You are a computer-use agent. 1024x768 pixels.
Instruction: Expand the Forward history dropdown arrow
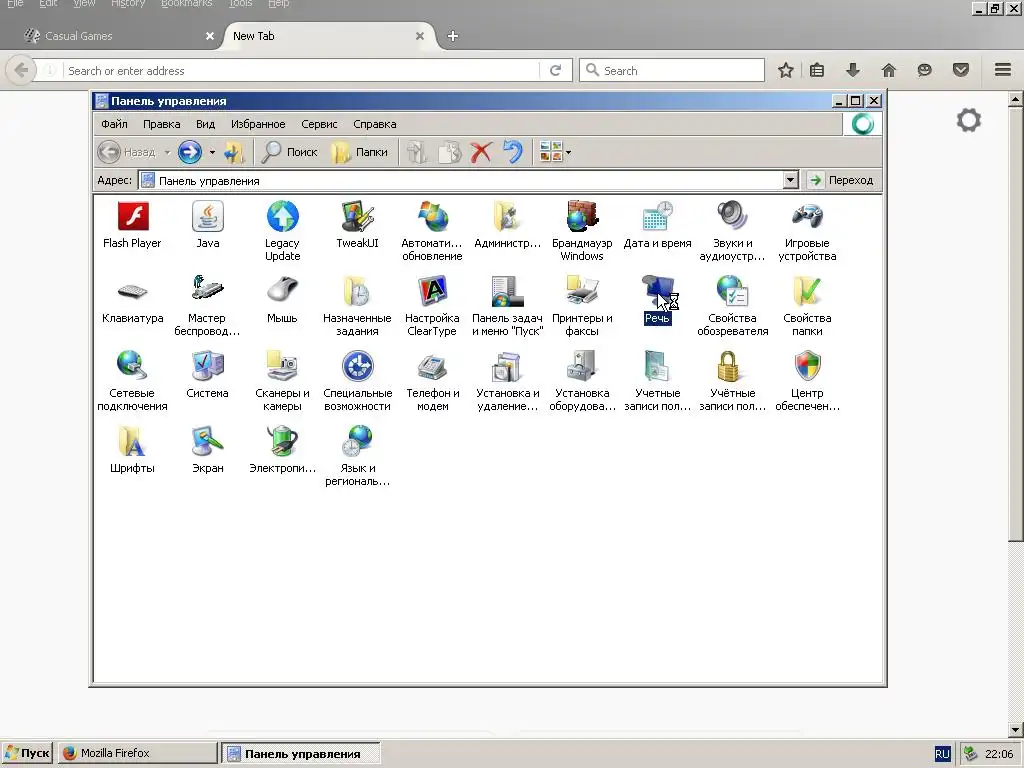point(212,152)
